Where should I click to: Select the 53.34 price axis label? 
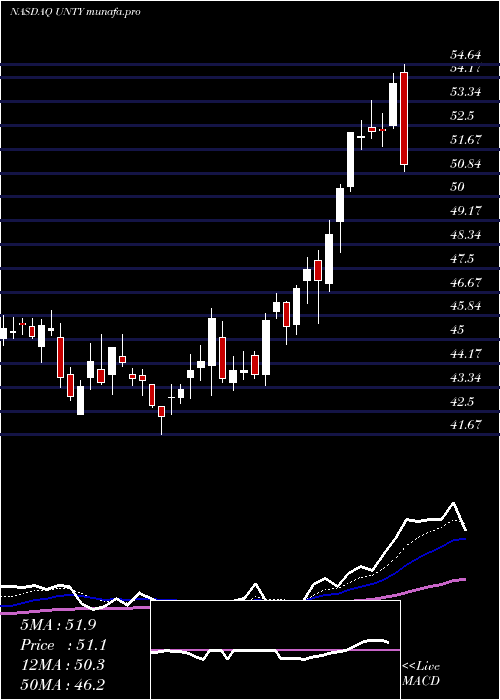tap(466, 92)
